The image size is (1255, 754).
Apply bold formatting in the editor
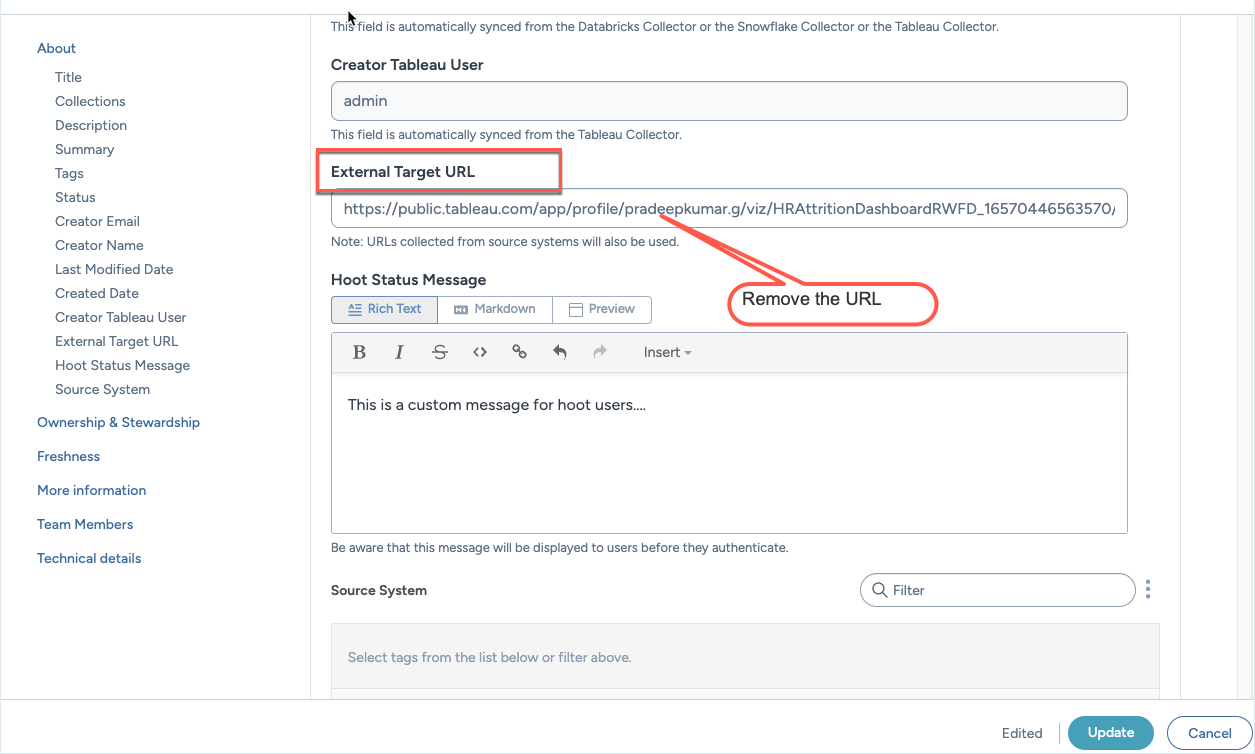(359, 352)
